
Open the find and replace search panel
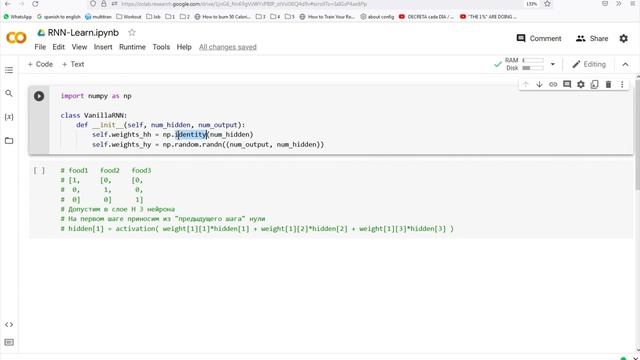9,93
